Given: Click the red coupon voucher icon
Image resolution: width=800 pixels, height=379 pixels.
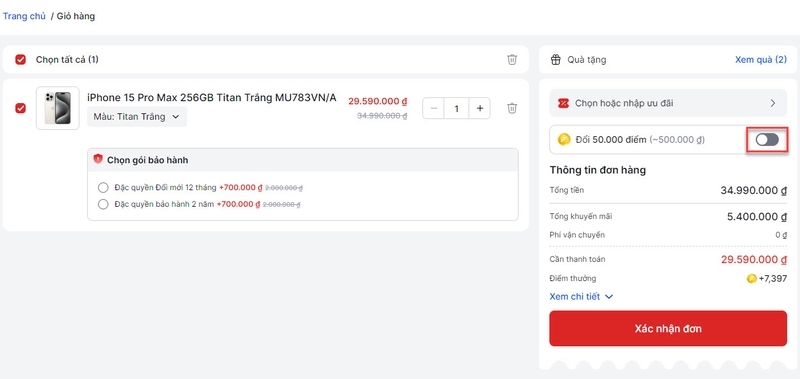Looking at the screenshot, I should (x=563, y=103).
